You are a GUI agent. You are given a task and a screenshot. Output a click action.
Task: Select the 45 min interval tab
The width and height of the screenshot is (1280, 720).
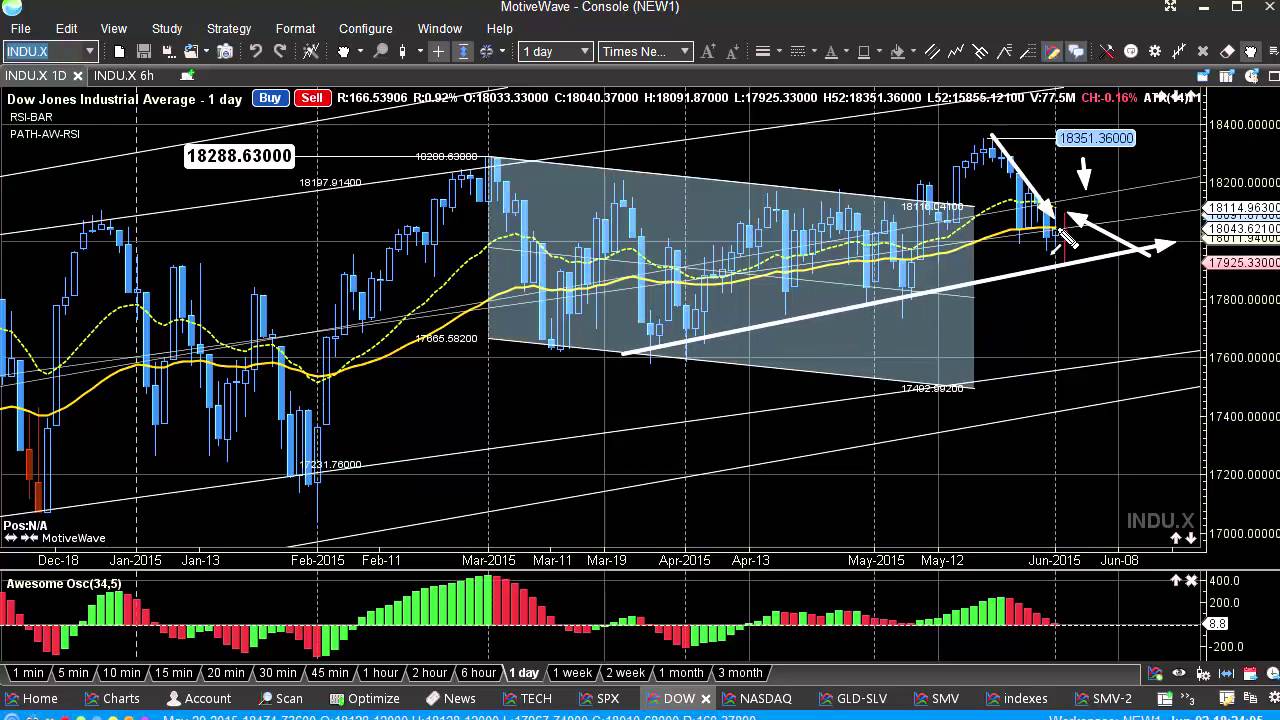(x=329, y=673)
